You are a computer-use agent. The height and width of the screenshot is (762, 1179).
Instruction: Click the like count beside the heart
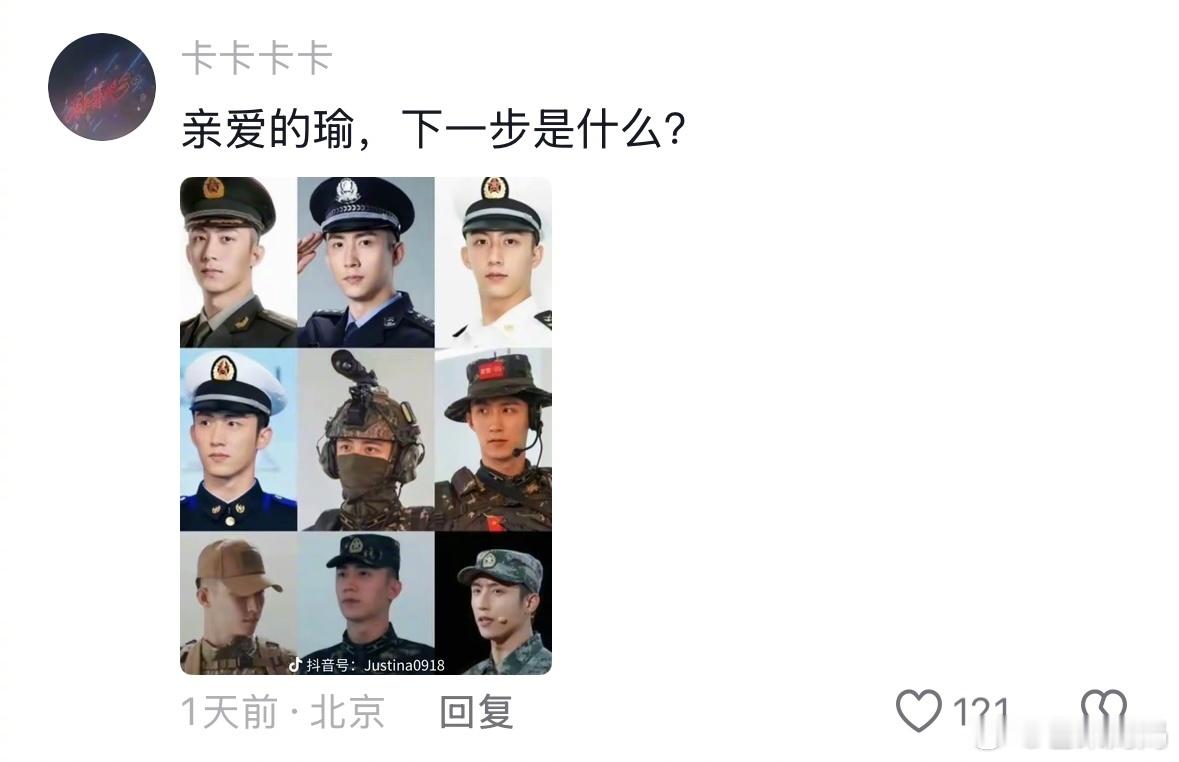pos(980,712)
